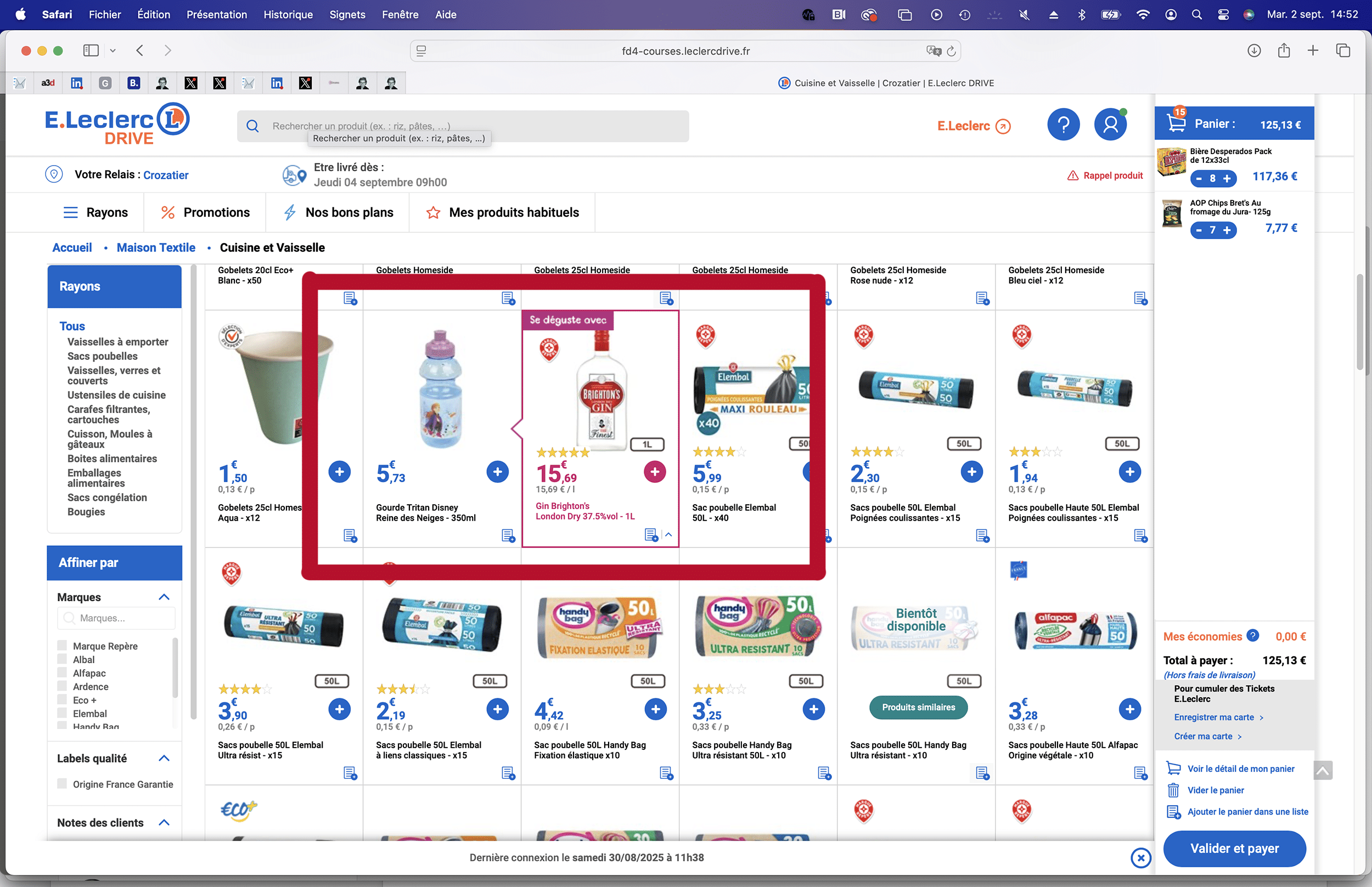Add Sacs poubelle 50L Elembal 2,30 to cart
Screen dimensions: 1372x887
(971, 472)
